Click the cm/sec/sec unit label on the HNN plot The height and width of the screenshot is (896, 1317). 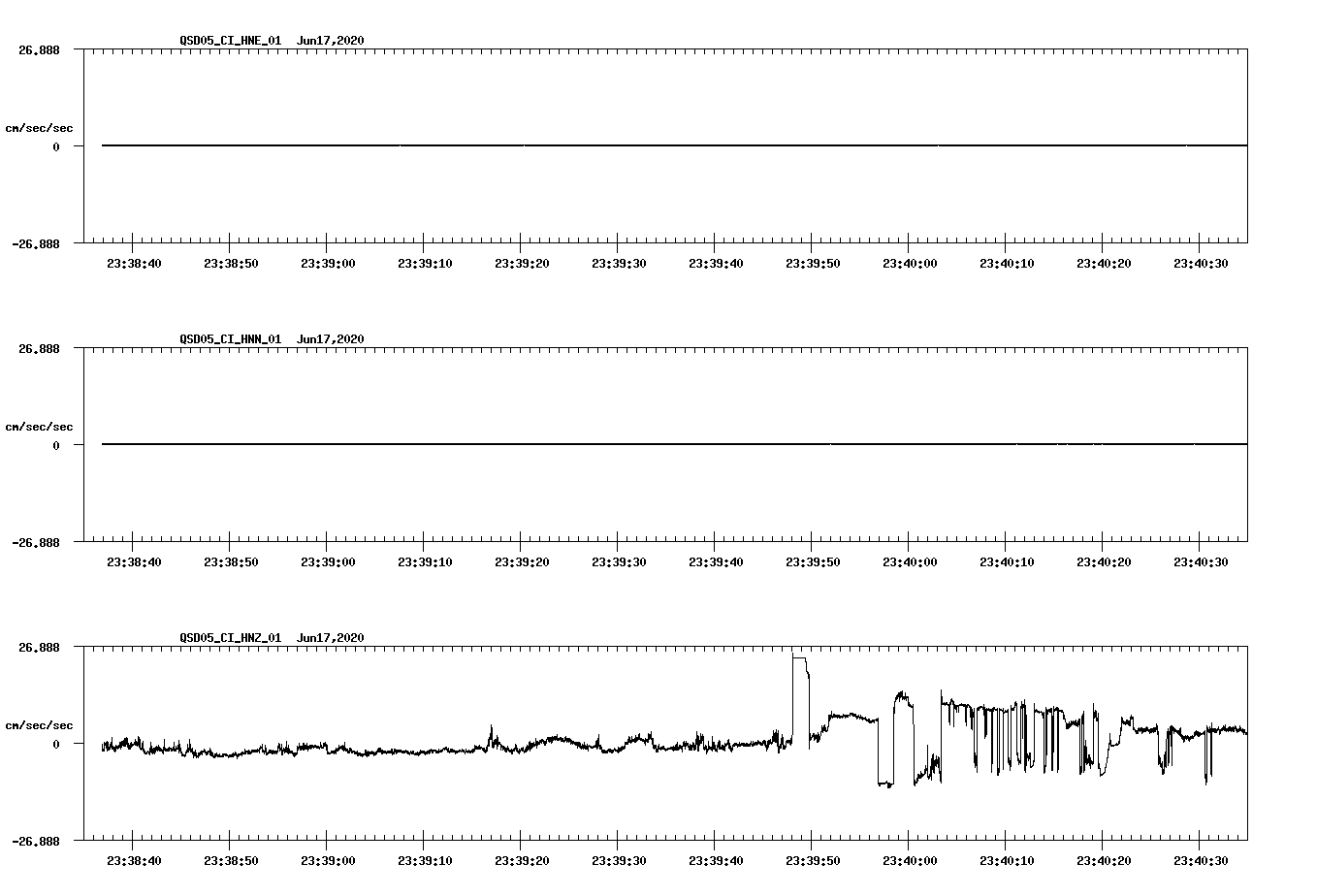pyautogui.click(x=39, y=427)
